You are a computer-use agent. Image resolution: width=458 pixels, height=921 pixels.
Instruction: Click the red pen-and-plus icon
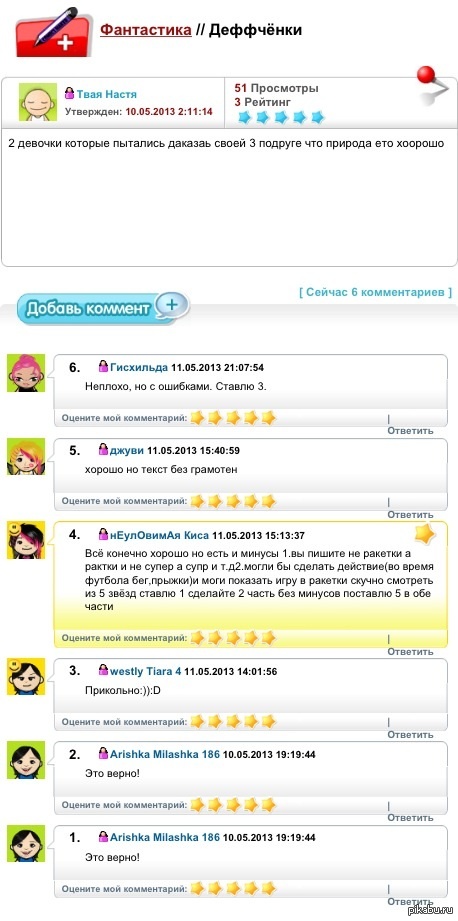(x=54, y=32)
